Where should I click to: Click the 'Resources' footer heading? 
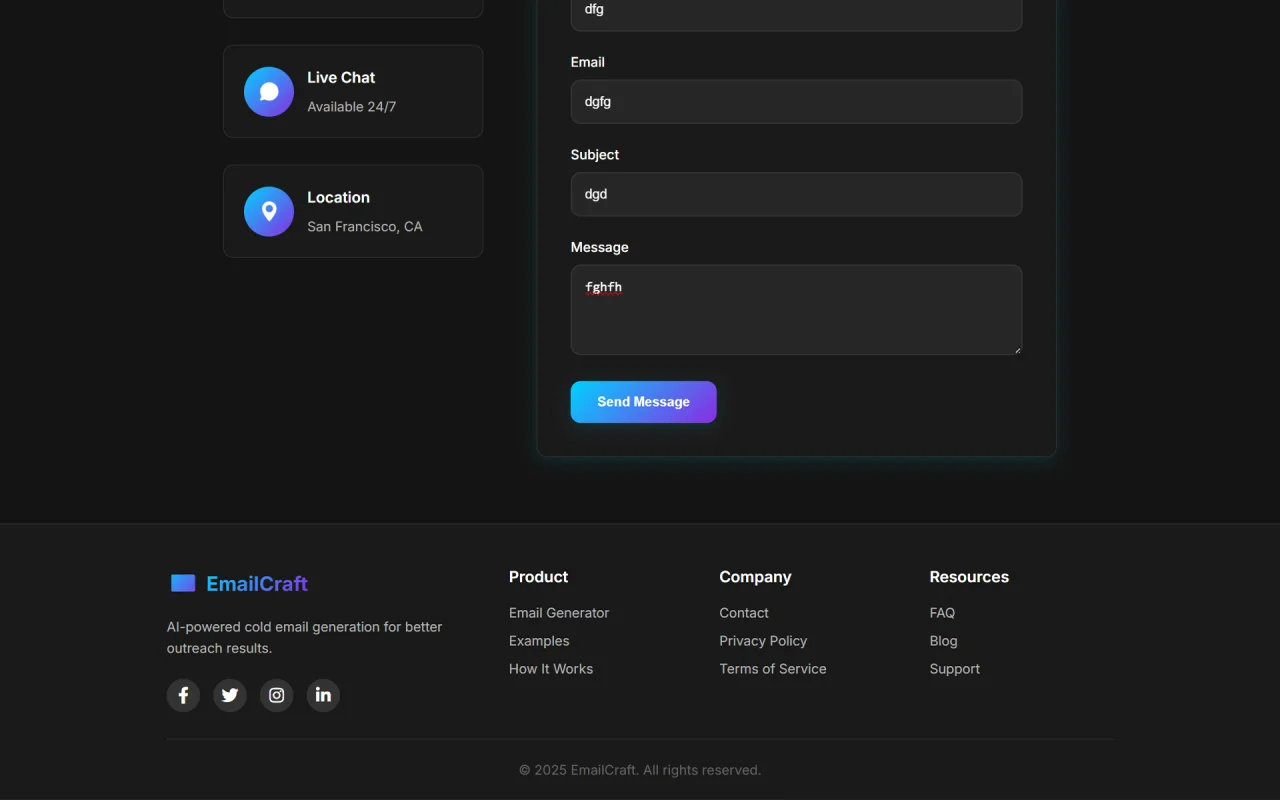click(x=969, y=577)
